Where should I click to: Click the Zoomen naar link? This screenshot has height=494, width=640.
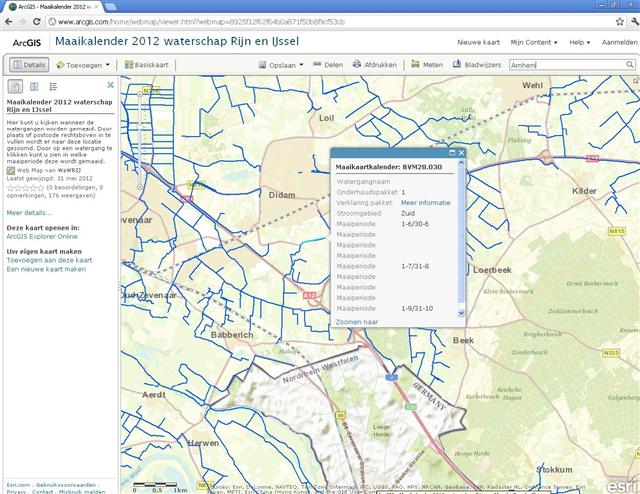click(x=357, y=322)
